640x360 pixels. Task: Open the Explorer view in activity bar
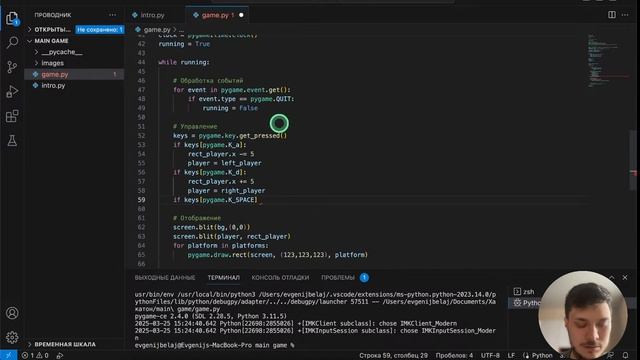pos(12,18)
